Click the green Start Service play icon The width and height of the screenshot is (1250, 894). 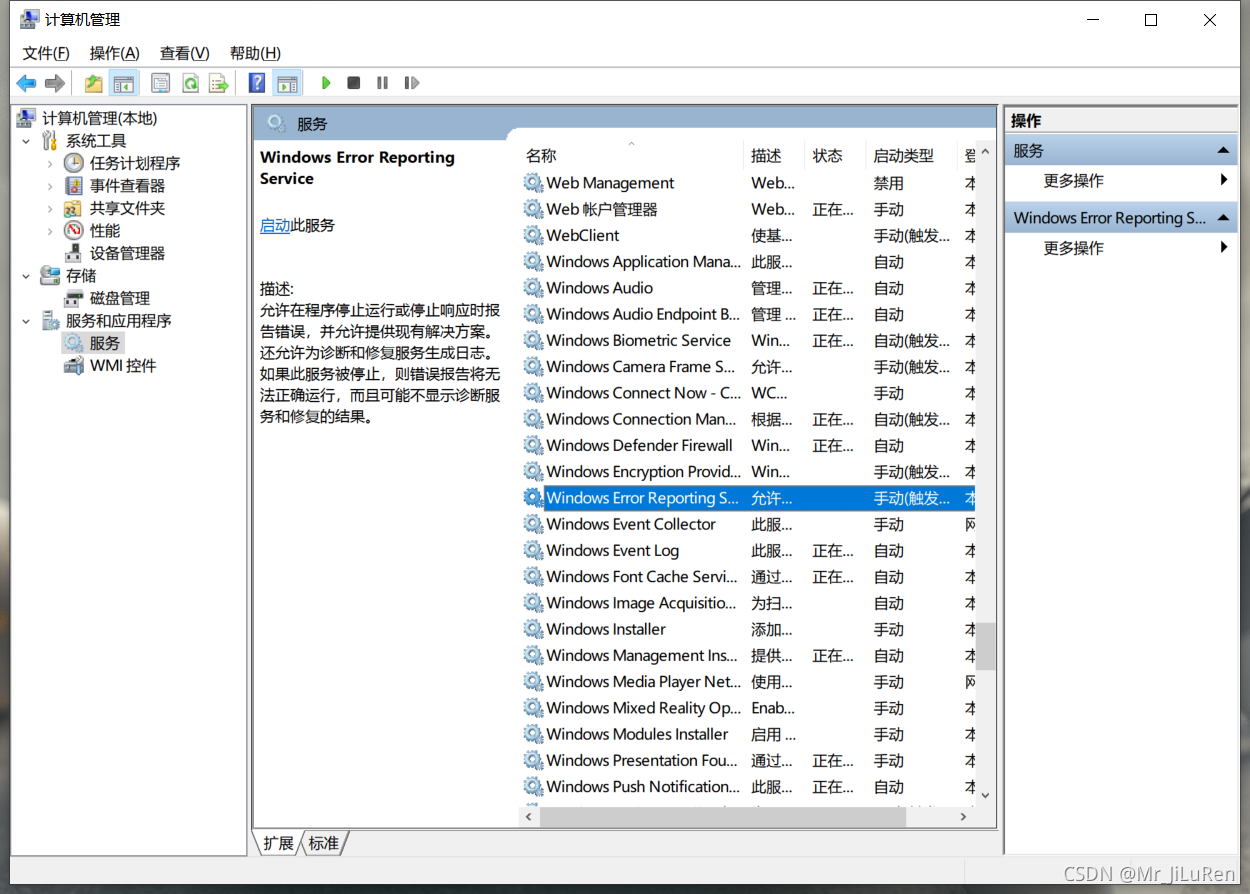(x=326, y=83)
